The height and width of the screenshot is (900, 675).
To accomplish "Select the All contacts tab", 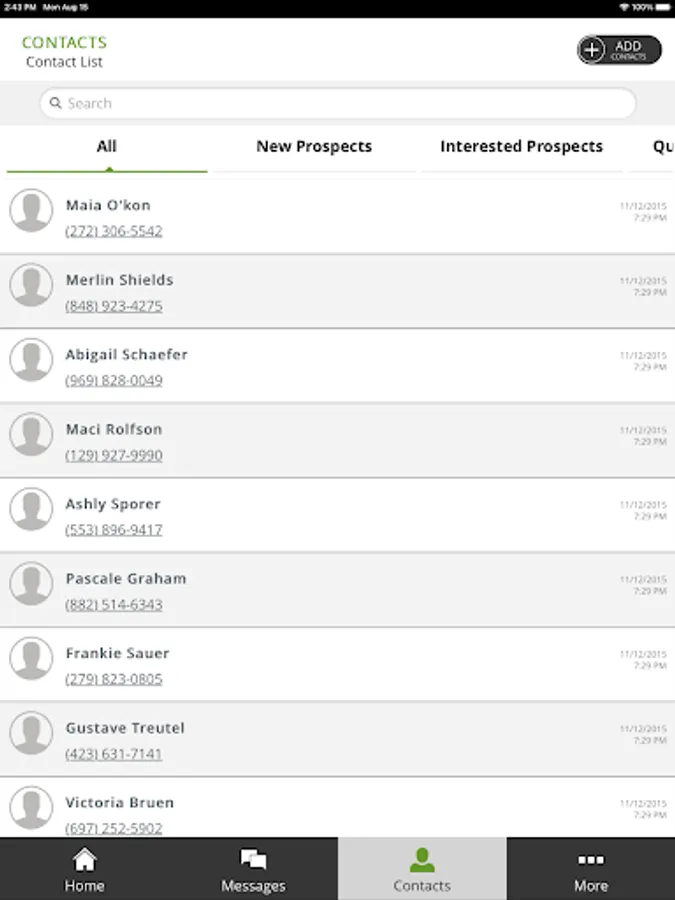I will tap(107, 146).
